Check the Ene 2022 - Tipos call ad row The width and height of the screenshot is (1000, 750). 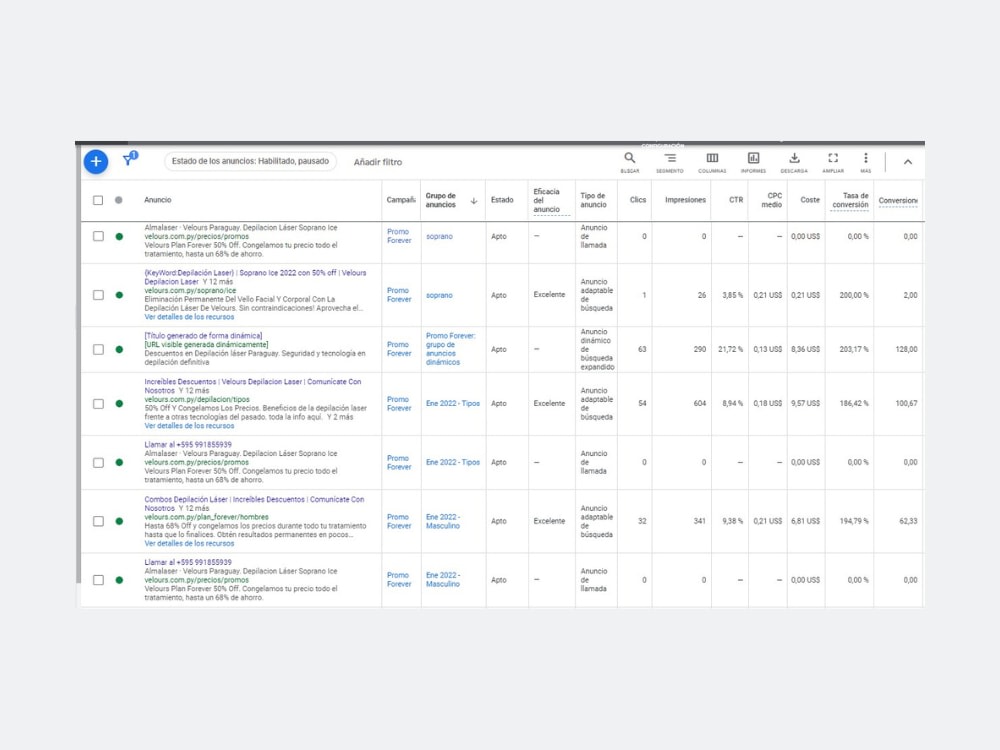point(98,462)
